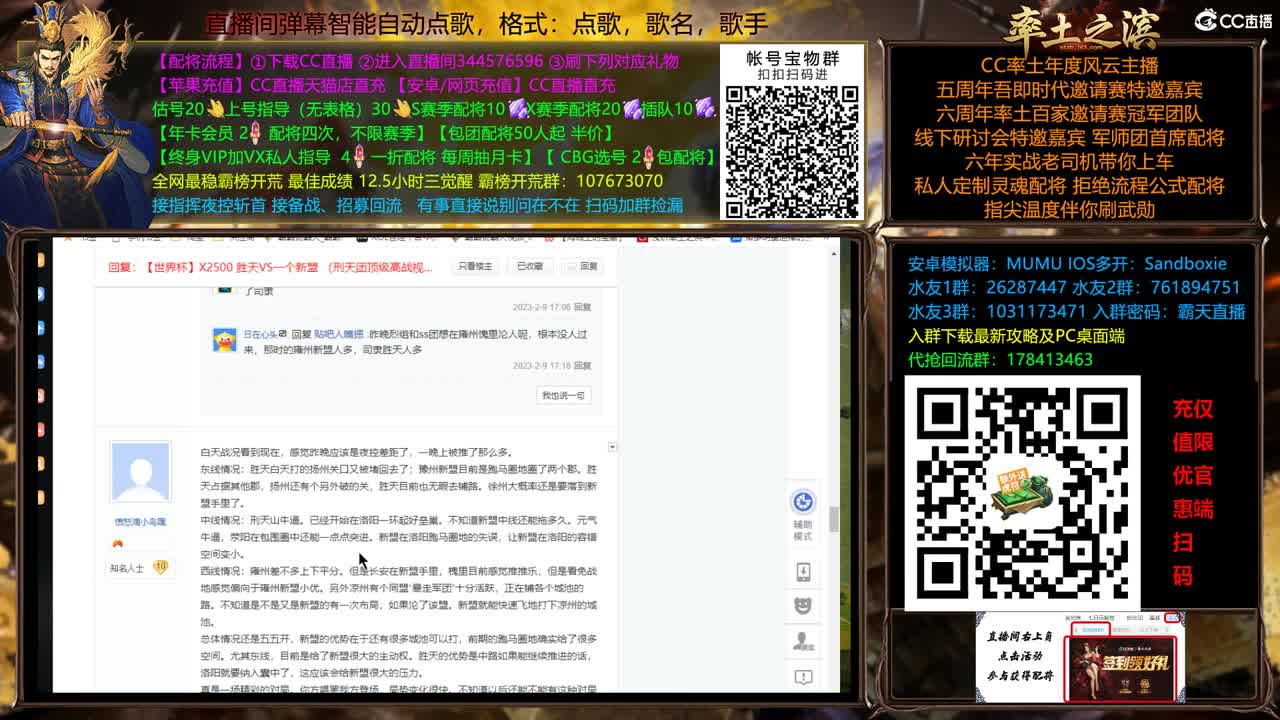Click the poster's username under the avatar
The width and height of the screenshot is (1280, 720).
(x=140, y=522)
